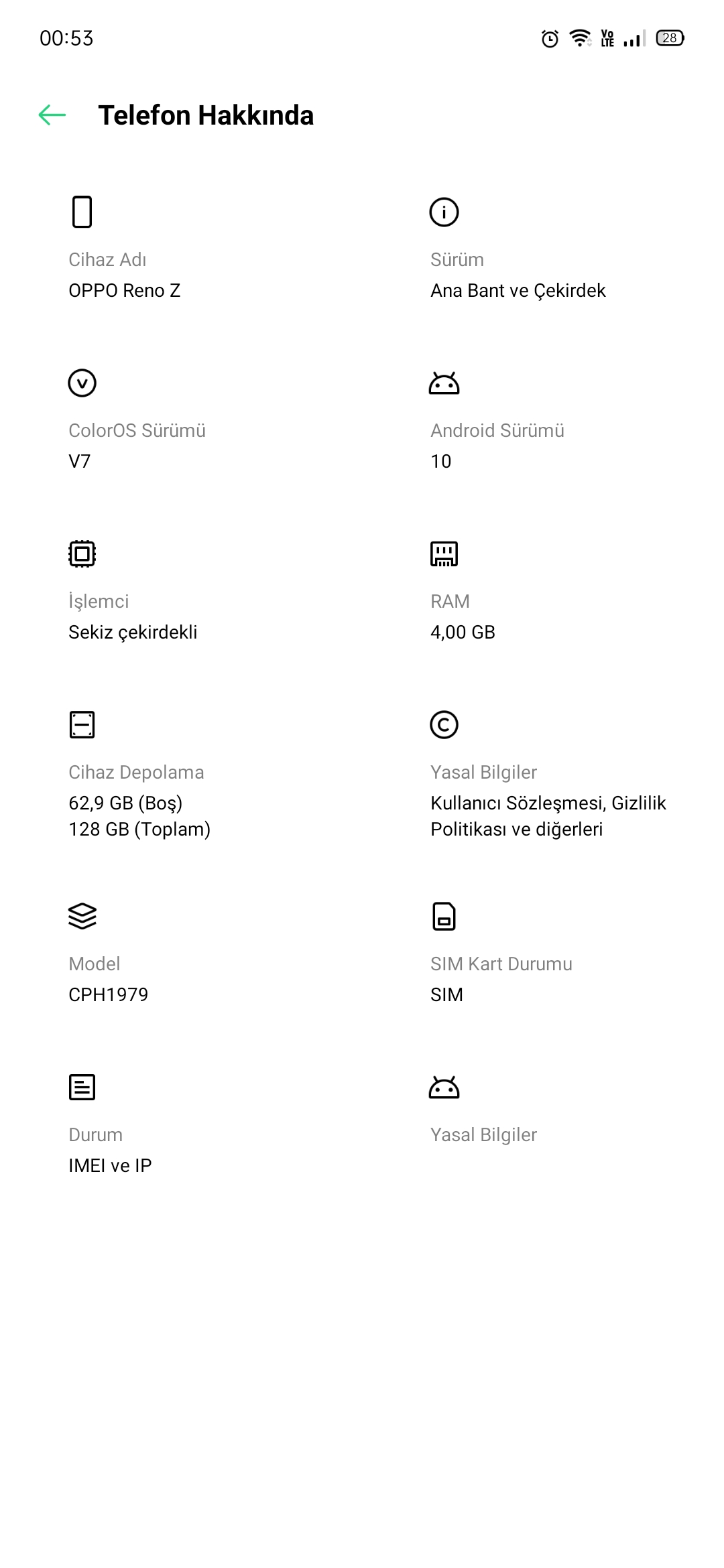Tap the SIM card icon
Image resolution: width=724 pixels, height=1568 pixels.
pos(444,916)
